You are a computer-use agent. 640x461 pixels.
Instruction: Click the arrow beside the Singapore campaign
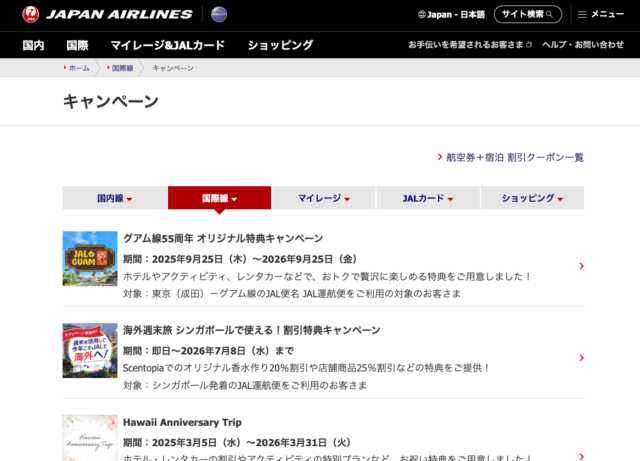pyautogui.click(x=581, y=358)
